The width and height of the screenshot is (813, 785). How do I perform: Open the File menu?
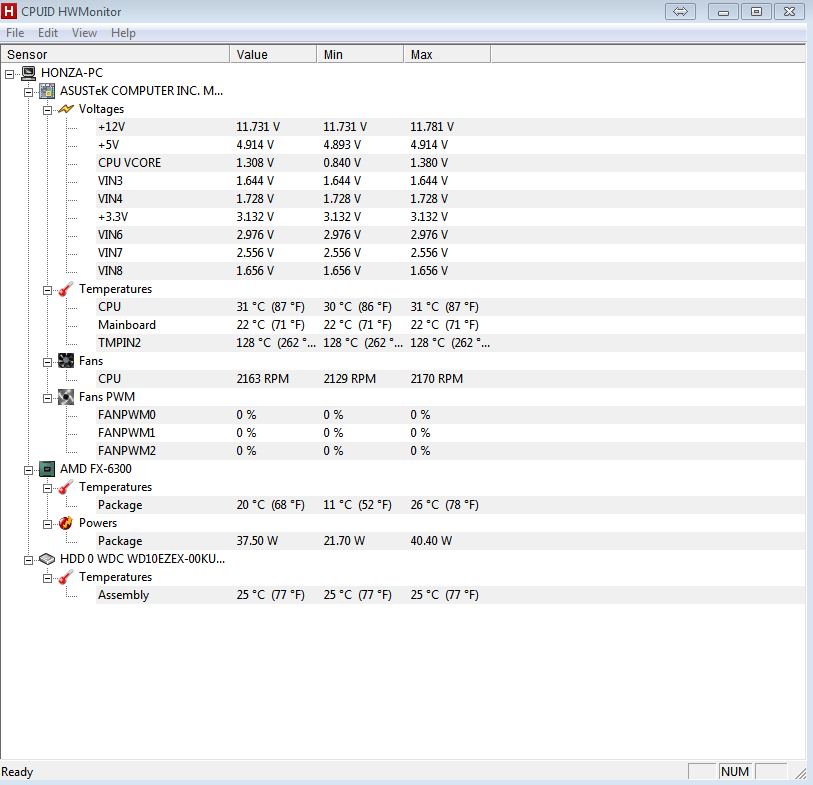click(15, 33)
